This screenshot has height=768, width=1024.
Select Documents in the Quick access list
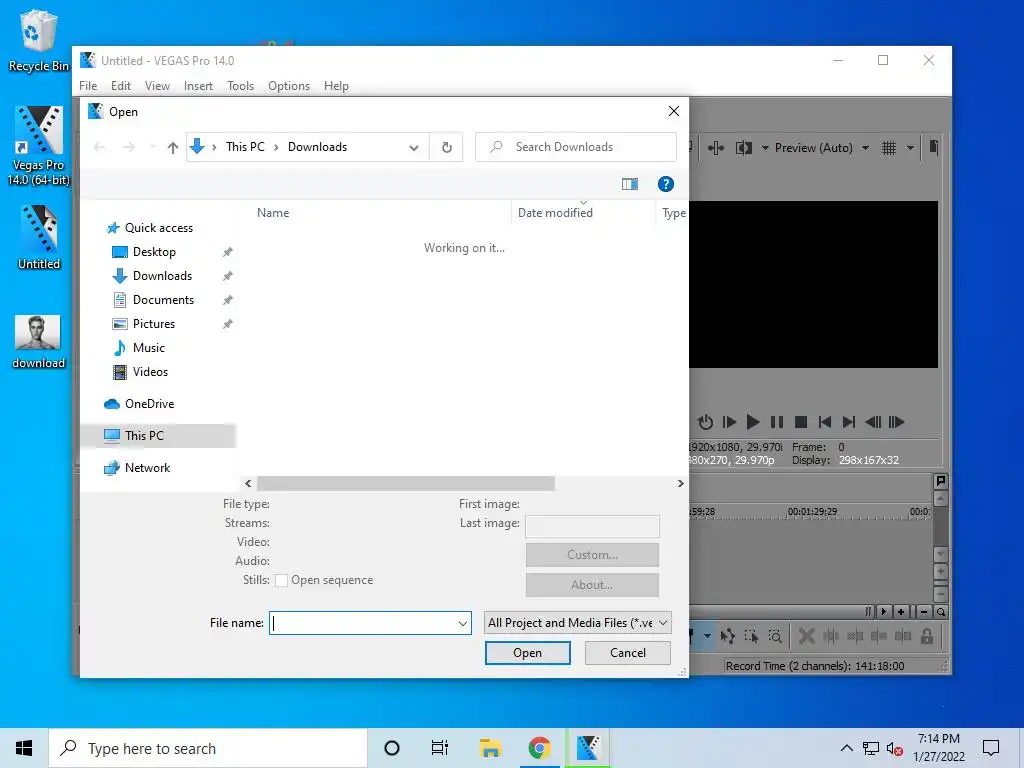(163, 300)
